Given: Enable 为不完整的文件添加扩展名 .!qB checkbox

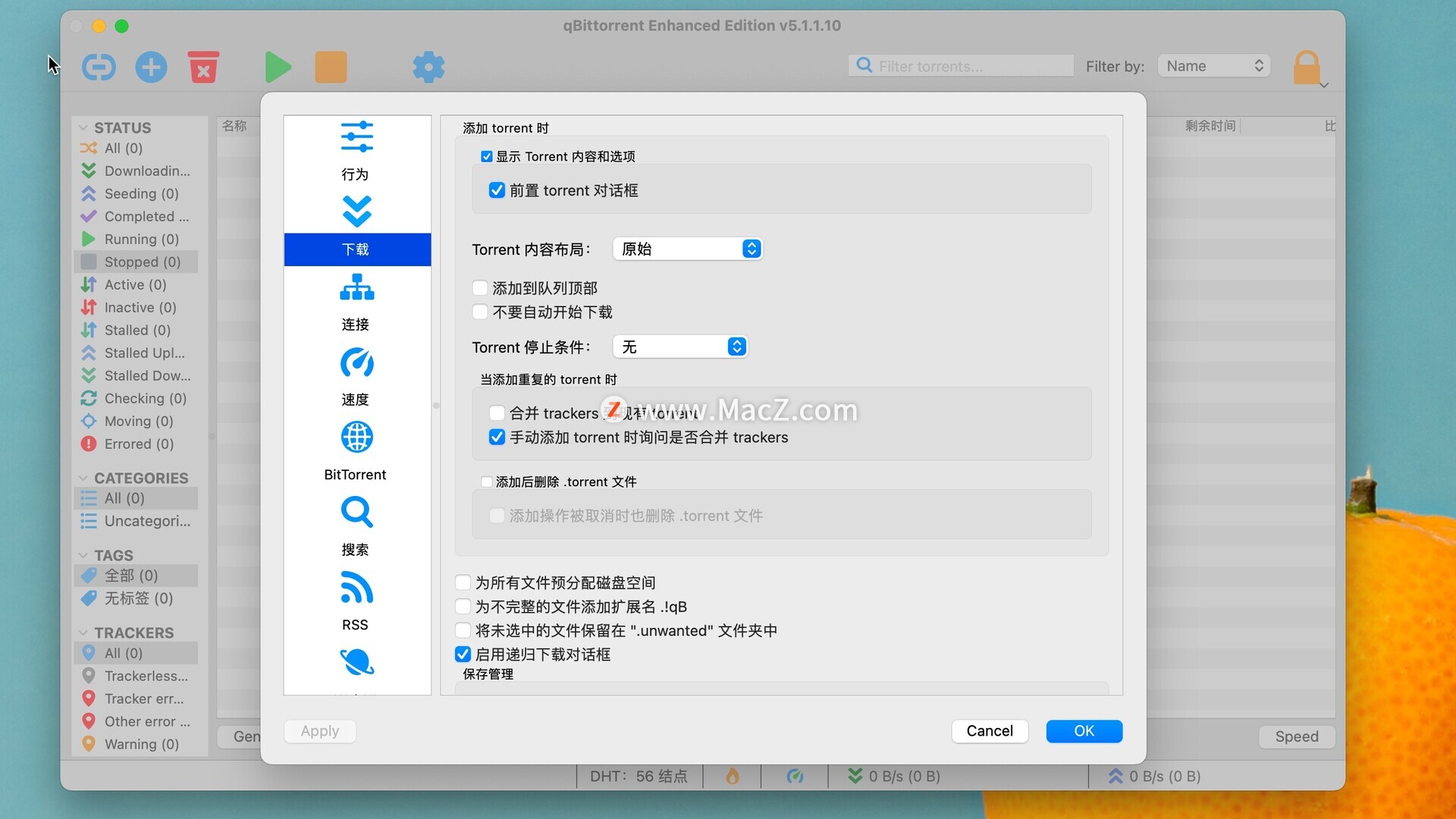Looking at the screenshot, I should pos(463,607).
